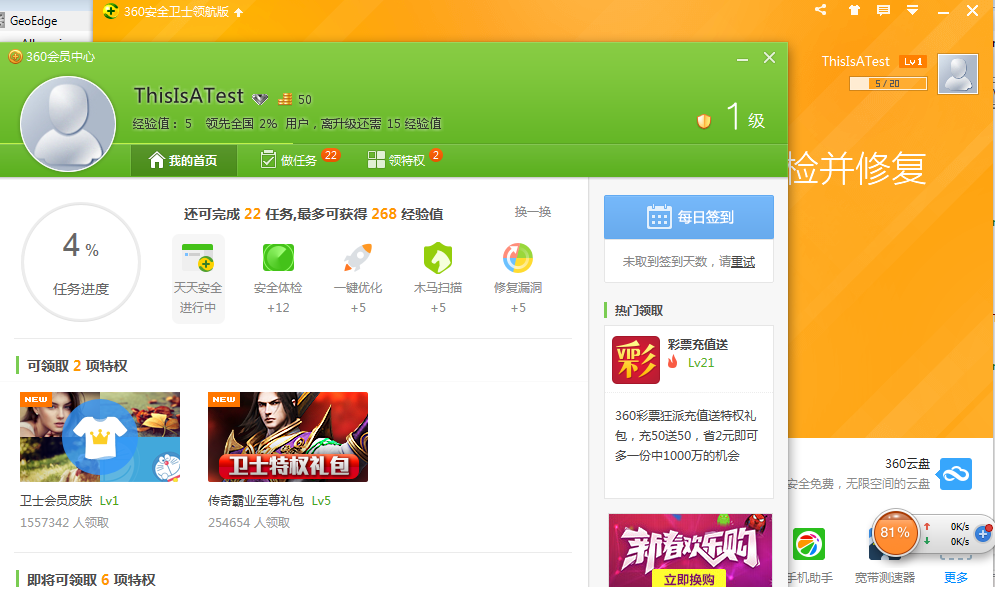The width and height of the screenshot is (996, 592).
Task: Open the 宽带测速器 tool
Action: pyautogui.click(x=884, y=577)
